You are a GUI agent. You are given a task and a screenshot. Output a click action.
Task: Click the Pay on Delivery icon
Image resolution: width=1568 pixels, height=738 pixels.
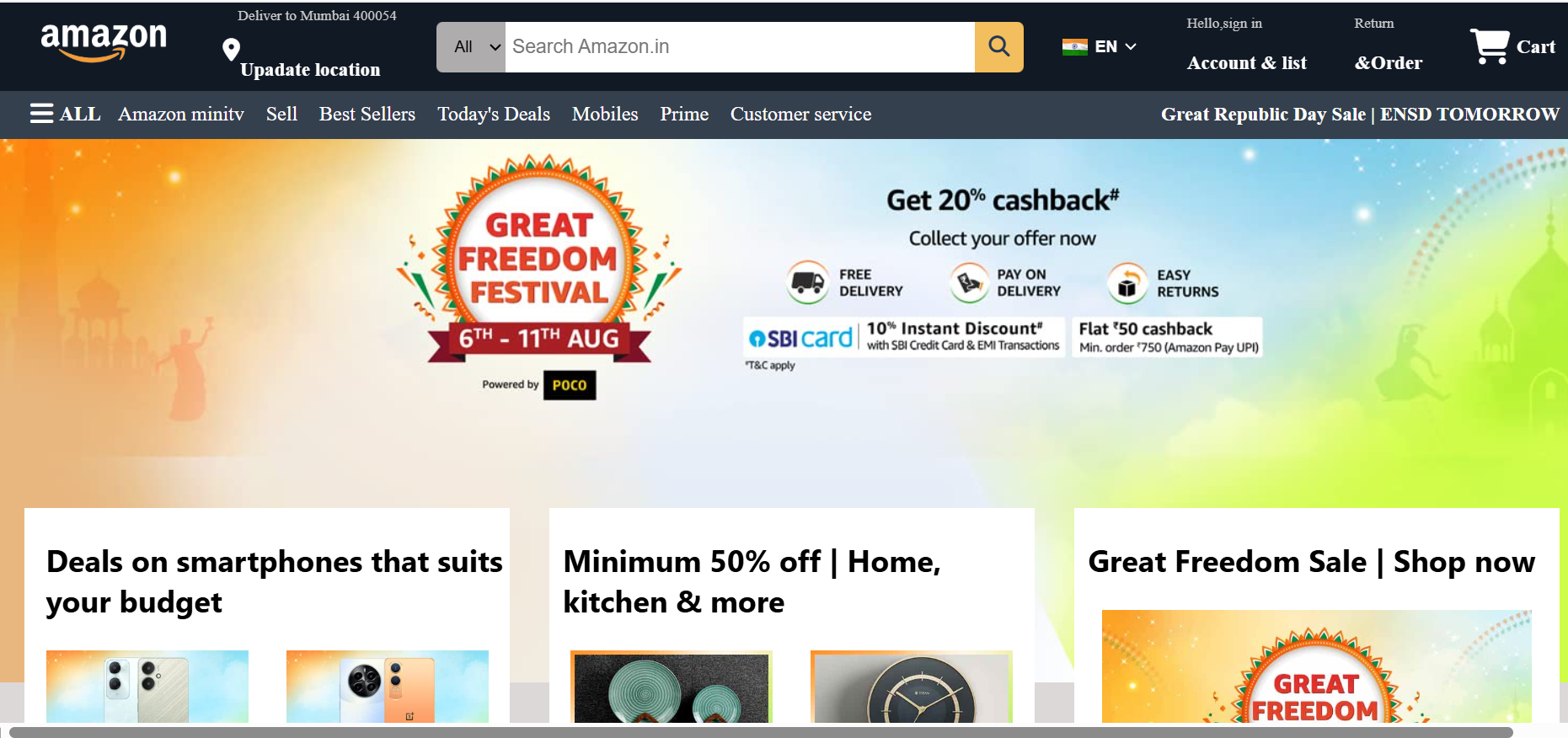(969, 282)
